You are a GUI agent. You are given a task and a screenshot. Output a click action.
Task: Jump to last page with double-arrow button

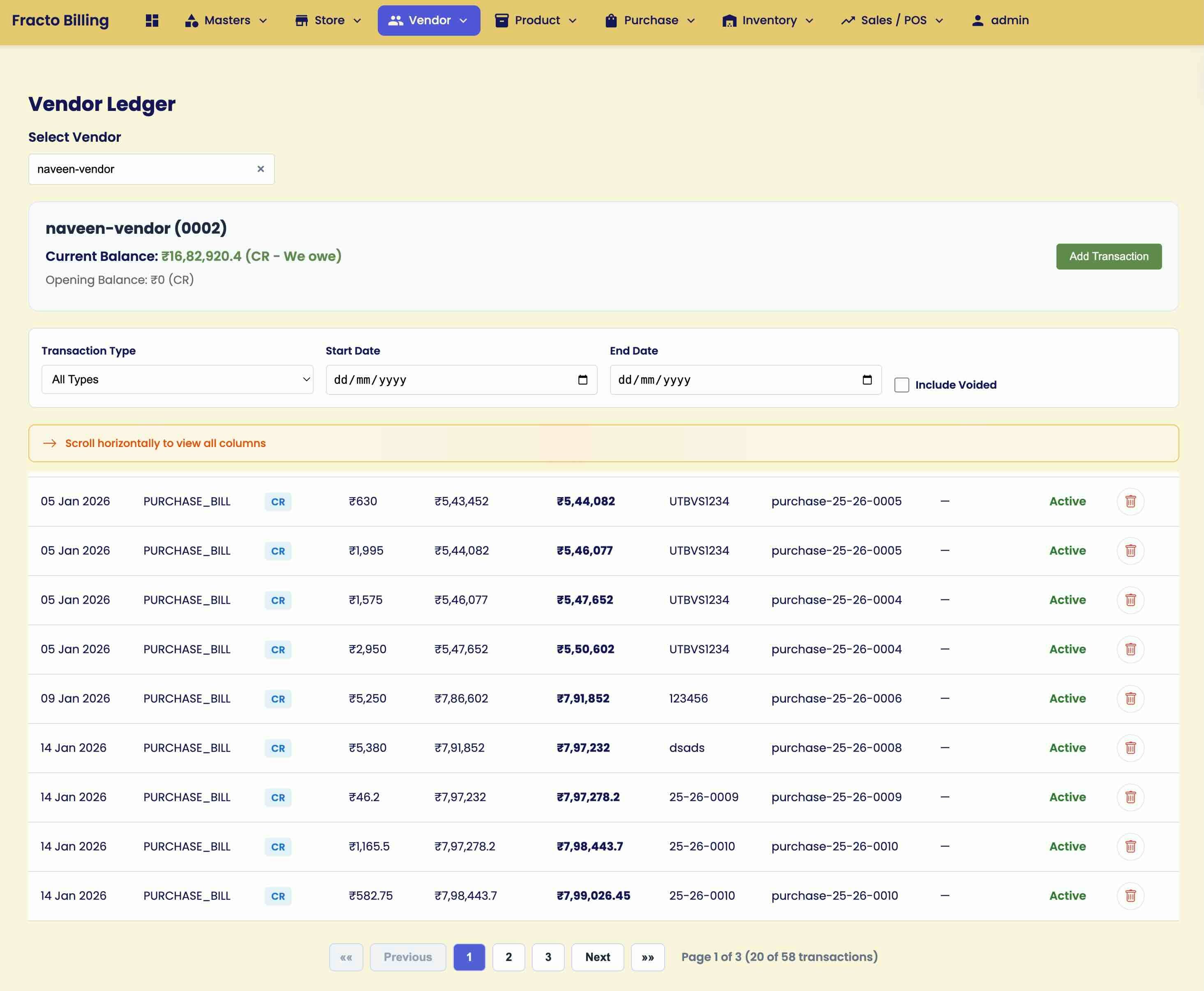click(x=647, y=957)
